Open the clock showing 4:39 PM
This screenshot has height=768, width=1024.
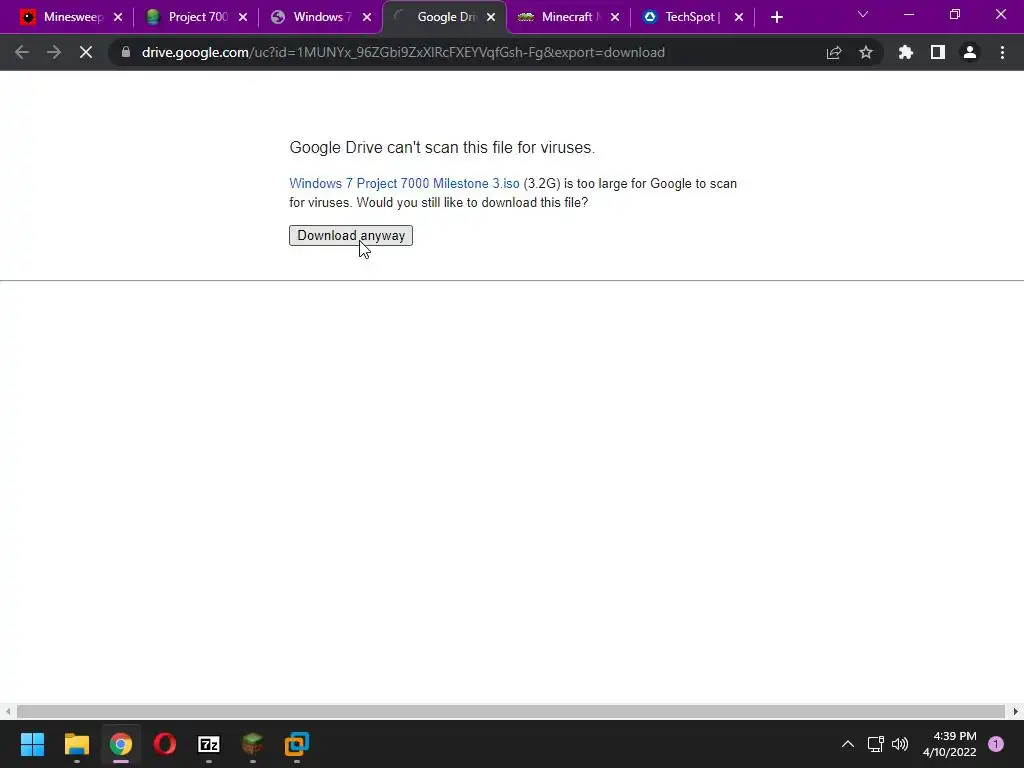950,744
